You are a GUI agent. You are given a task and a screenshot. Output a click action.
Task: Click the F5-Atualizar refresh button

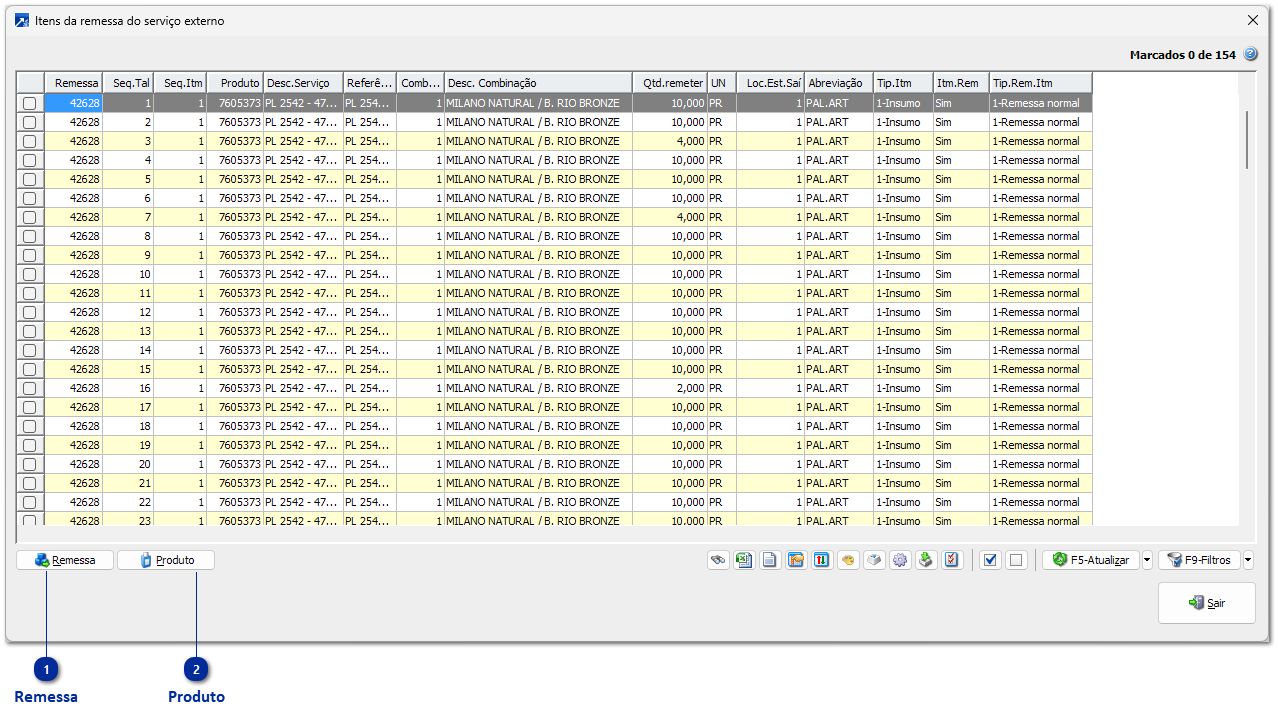tap(1091, 561)
